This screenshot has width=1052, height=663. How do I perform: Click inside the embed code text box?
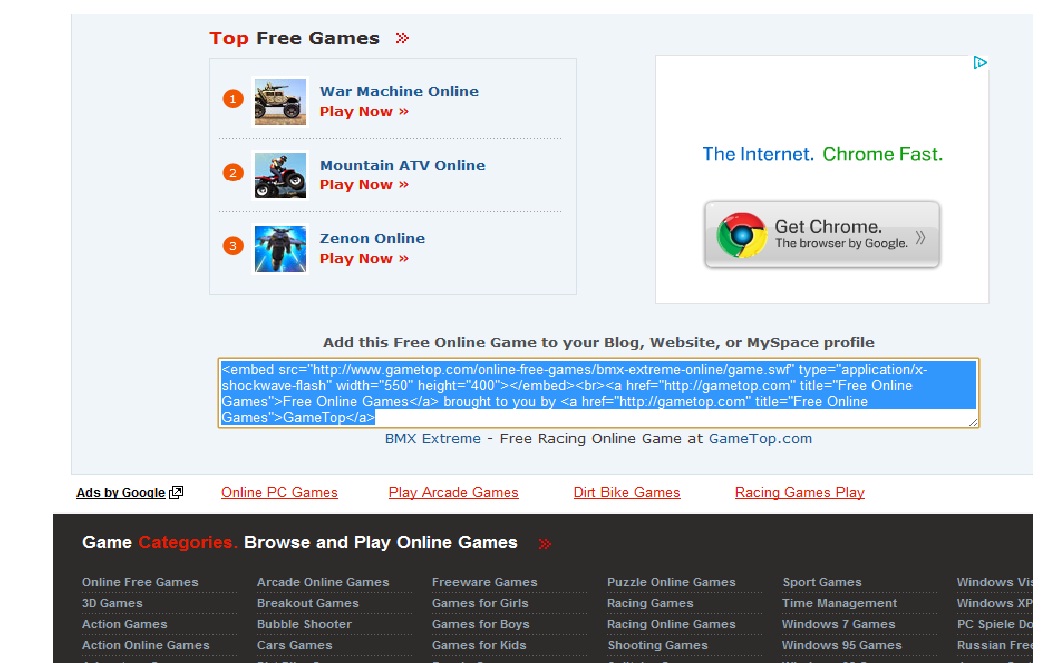(x=598, y=393)
